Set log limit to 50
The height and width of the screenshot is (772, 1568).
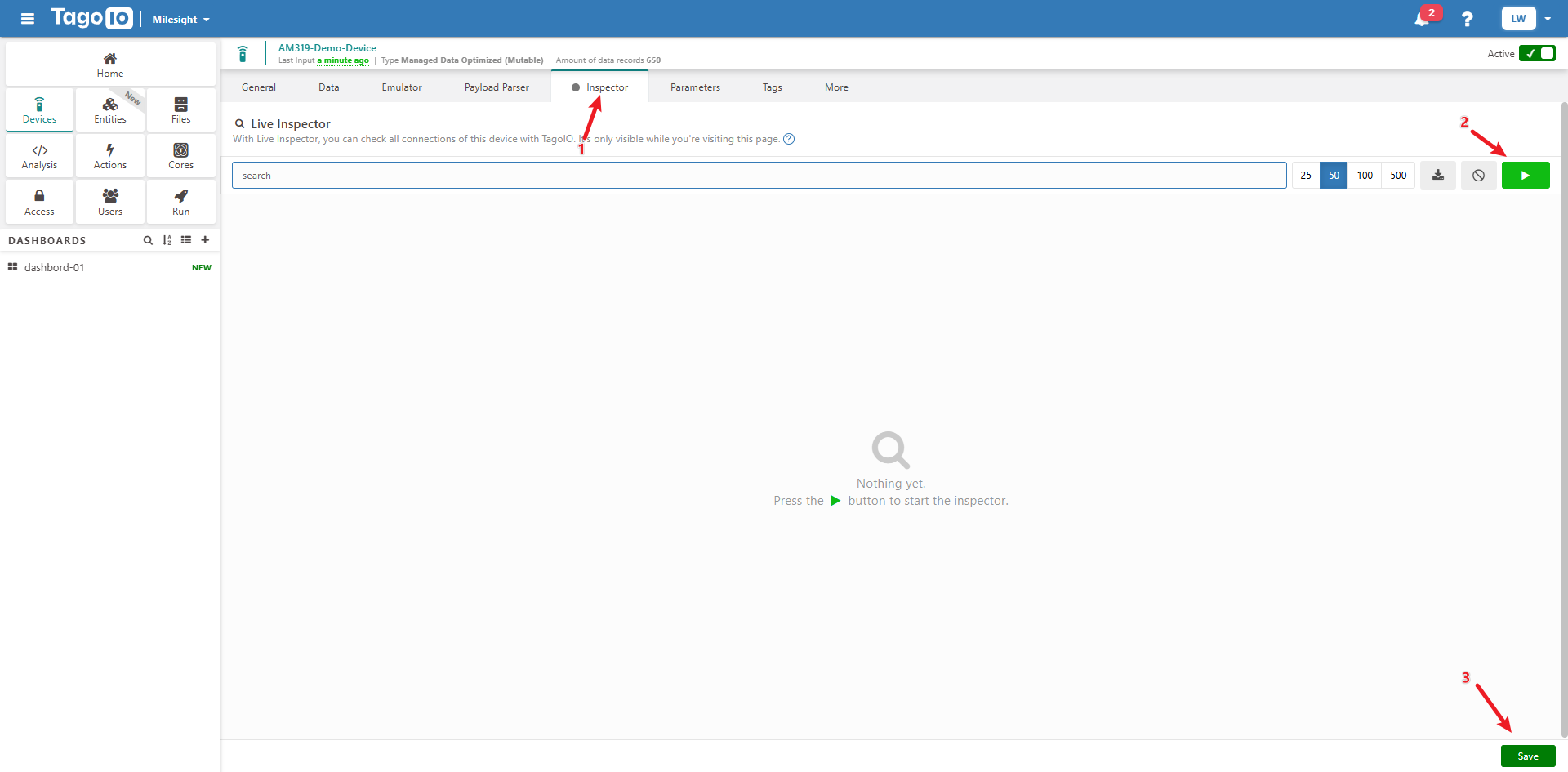tap(1334, 176)
